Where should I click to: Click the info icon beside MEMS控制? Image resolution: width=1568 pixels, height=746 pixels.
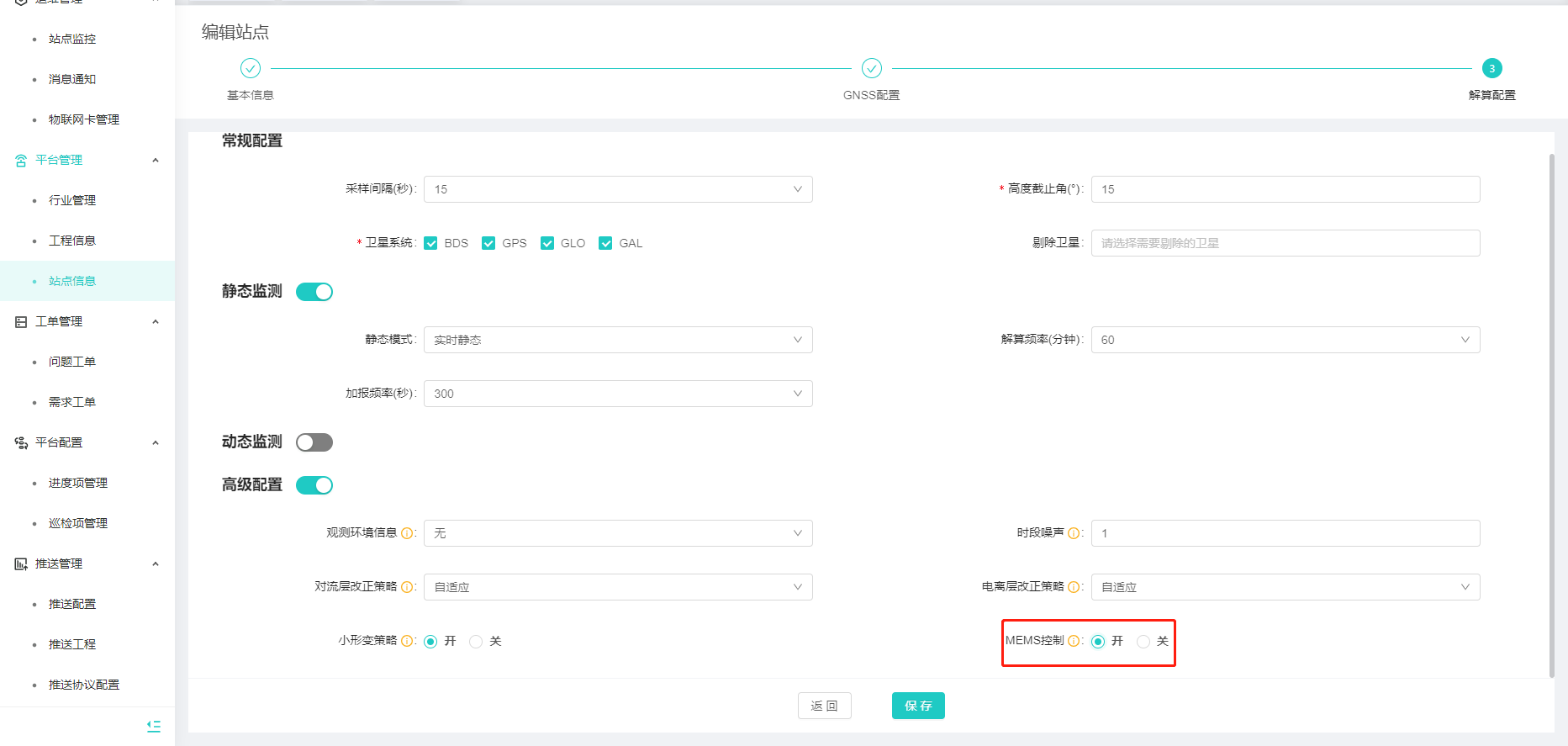1074,641
